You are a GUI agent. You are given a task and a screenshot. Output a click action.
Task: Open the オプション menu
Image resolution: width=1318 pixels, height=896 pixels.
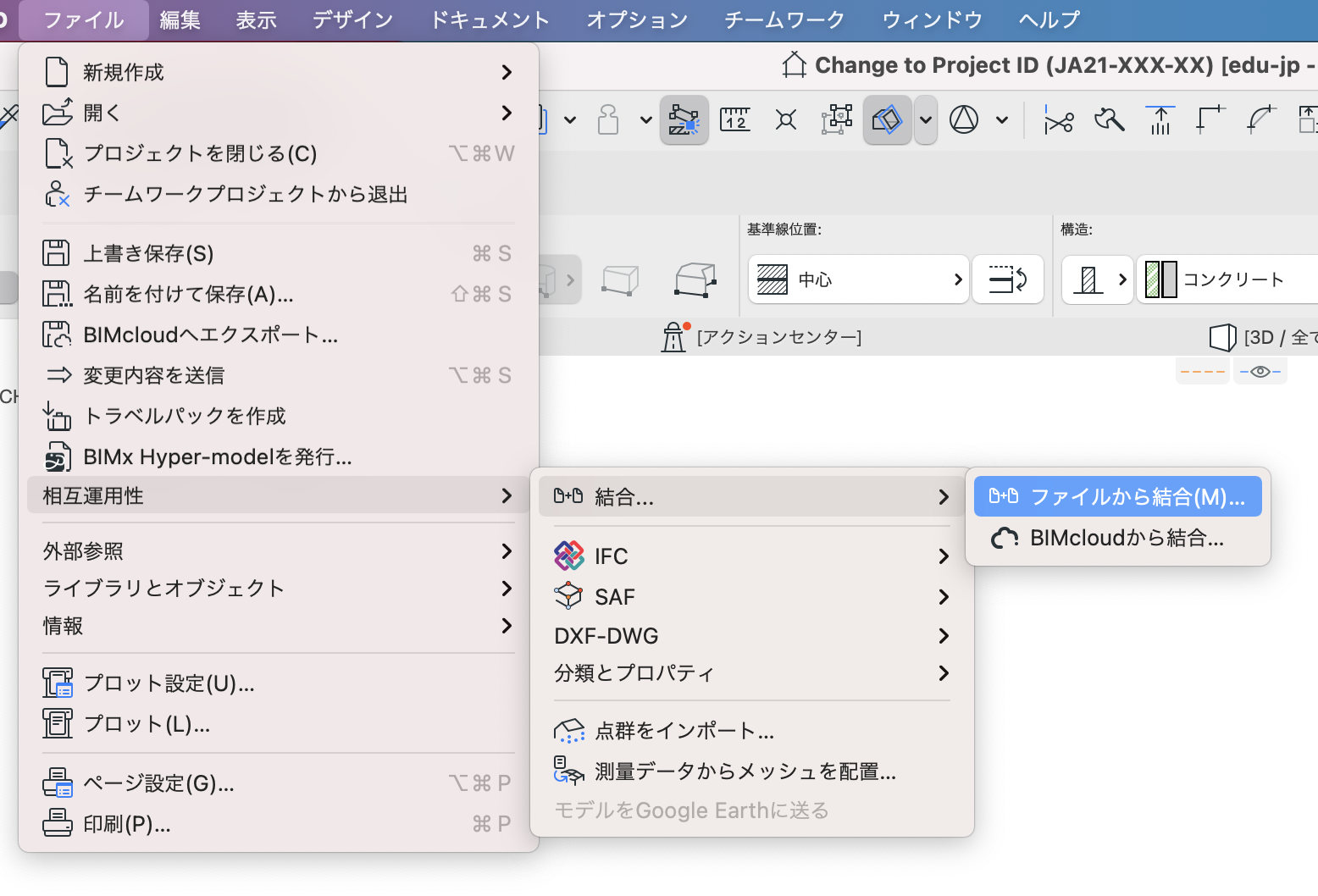(x=638, y=19)
